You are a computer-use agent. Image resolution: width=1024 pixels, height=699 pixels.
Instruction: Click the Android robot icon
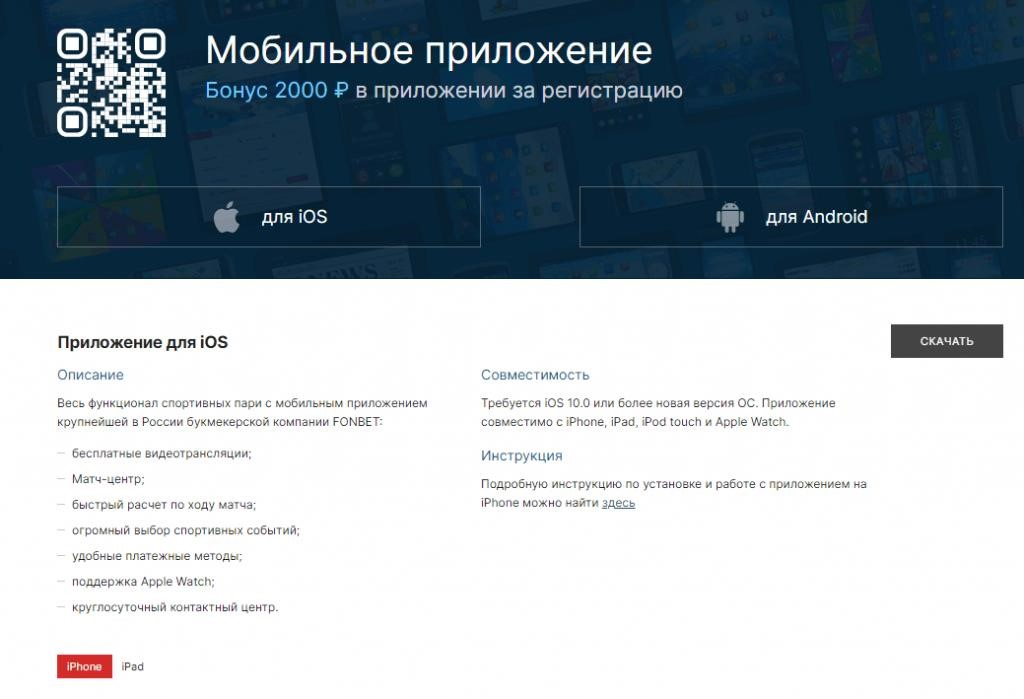[x=730, y=217]
